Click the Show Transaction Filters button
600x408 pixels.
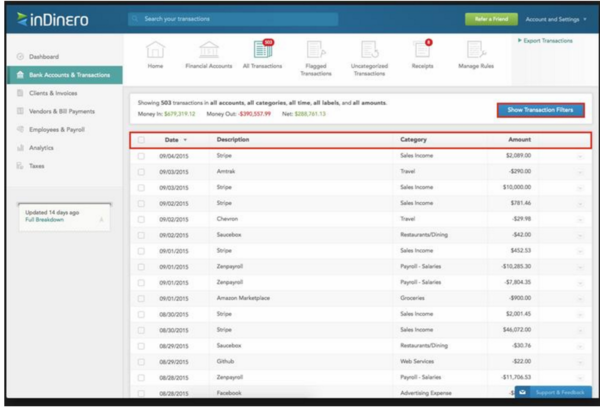540,109
